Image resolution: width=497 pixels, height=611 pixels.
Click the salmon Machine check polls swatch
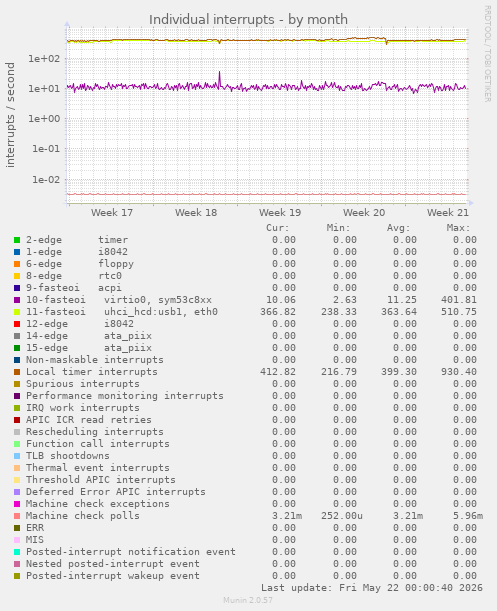[x=17, y=516]
